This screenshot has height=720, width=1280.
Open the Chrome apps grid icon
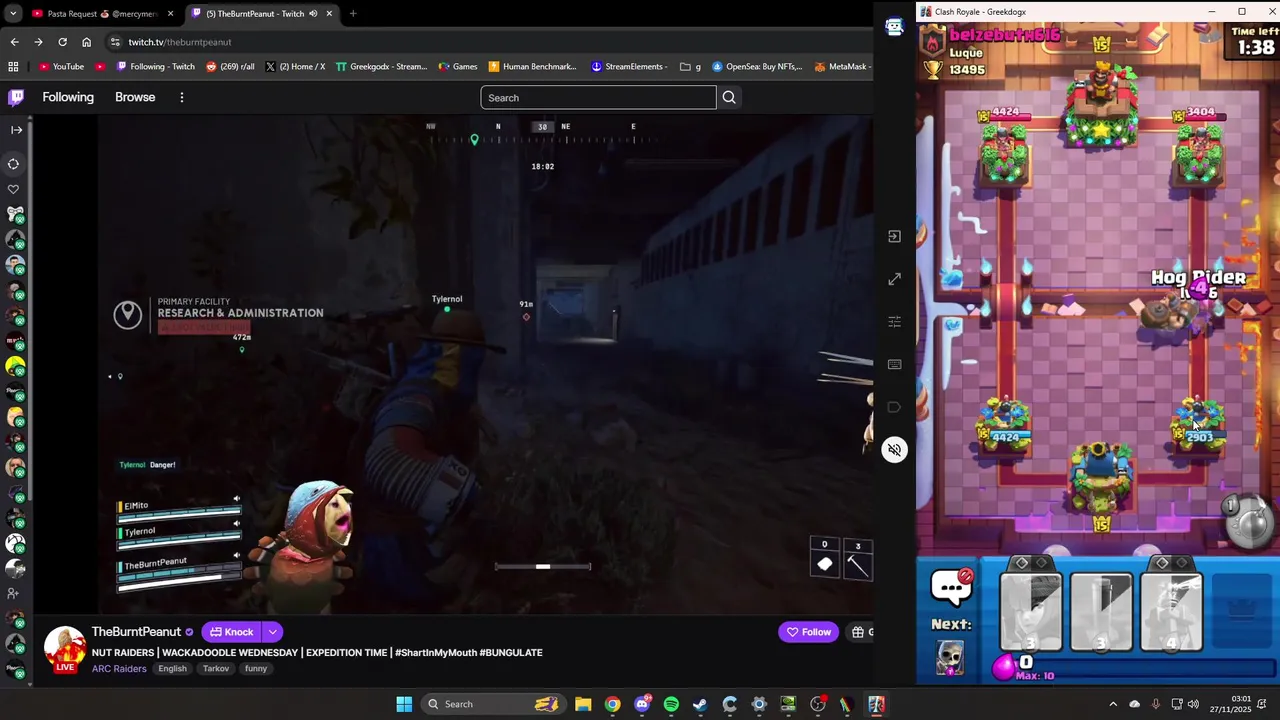coord(13,67)
